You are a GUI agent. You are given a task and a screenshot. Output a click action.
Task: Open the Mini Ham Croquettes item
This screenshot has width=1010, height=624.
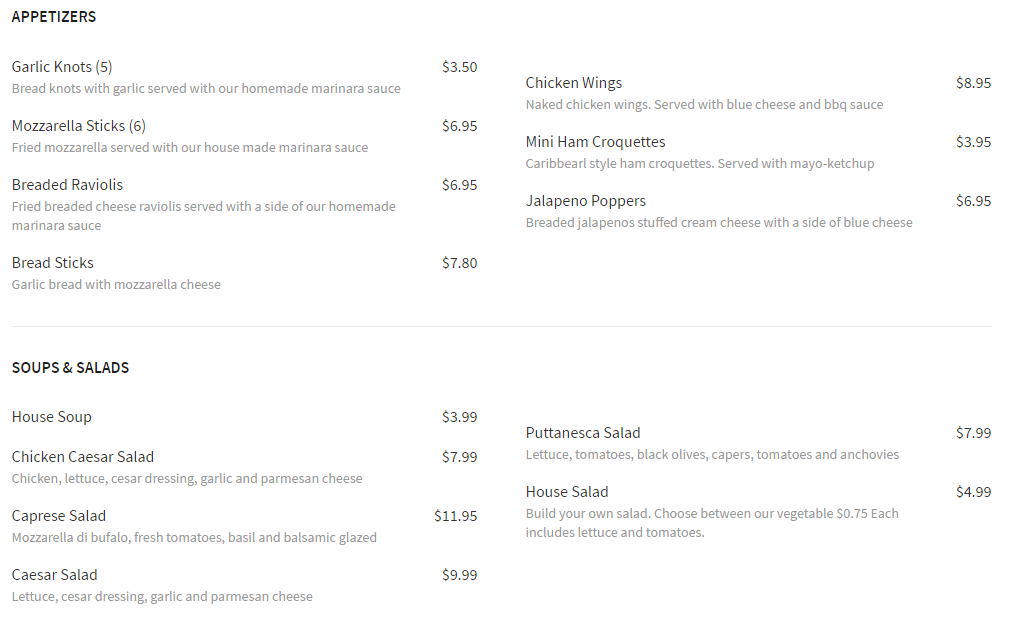596,142
